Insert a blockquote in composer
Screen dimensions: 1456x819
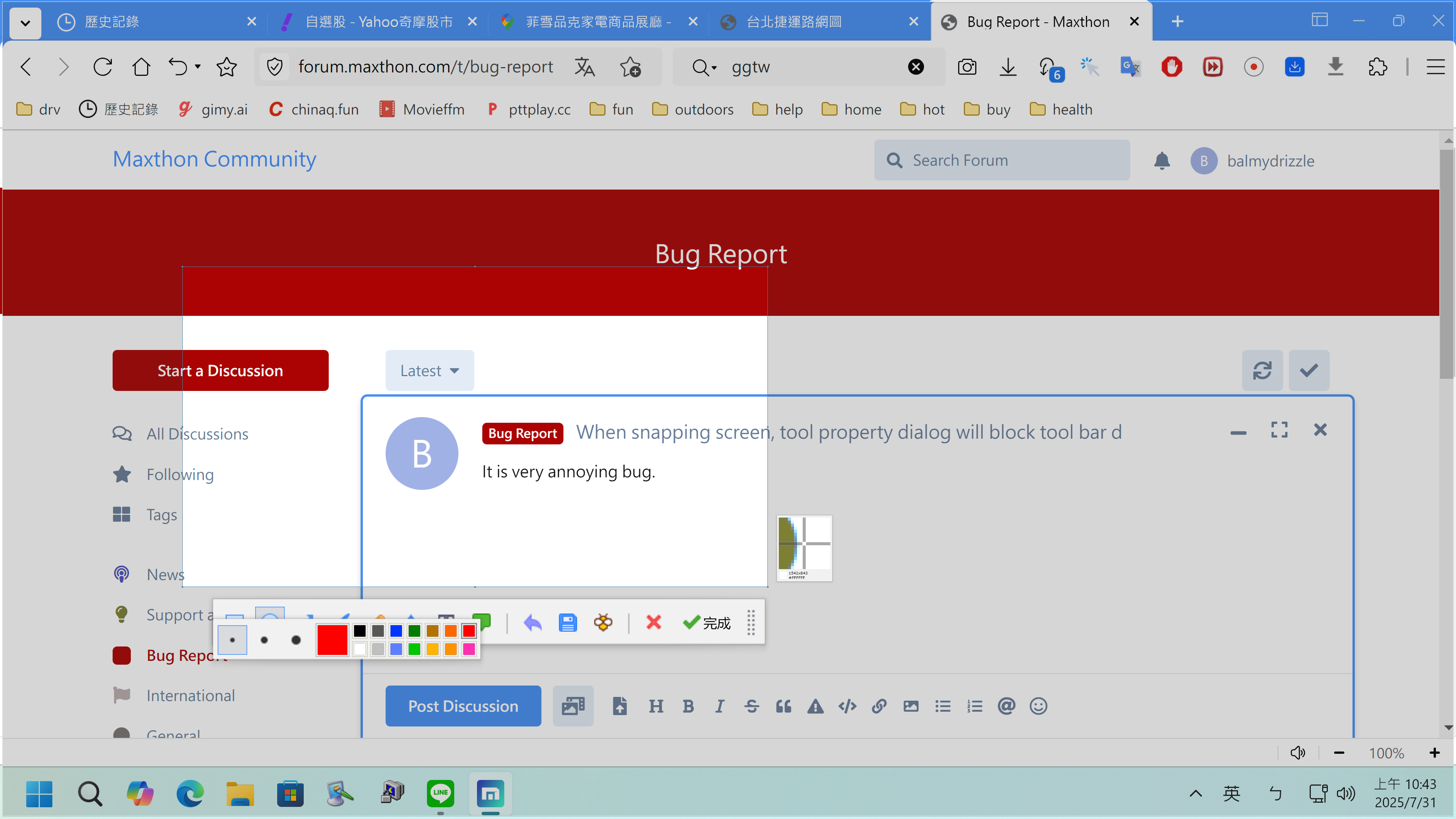click(783, 706)
